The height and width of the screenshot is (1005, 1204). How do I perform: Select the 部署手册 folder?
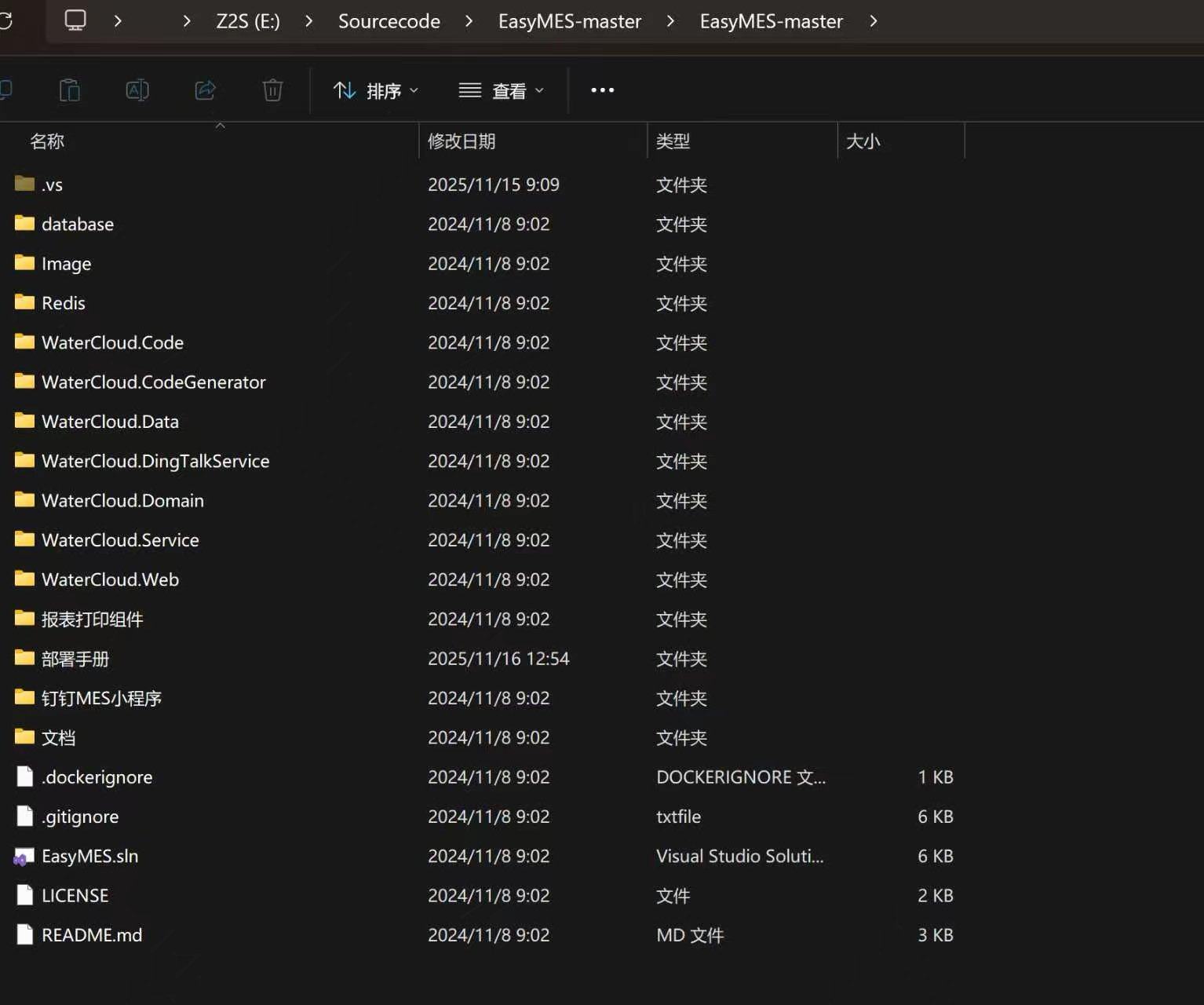[x=75, y=659]
